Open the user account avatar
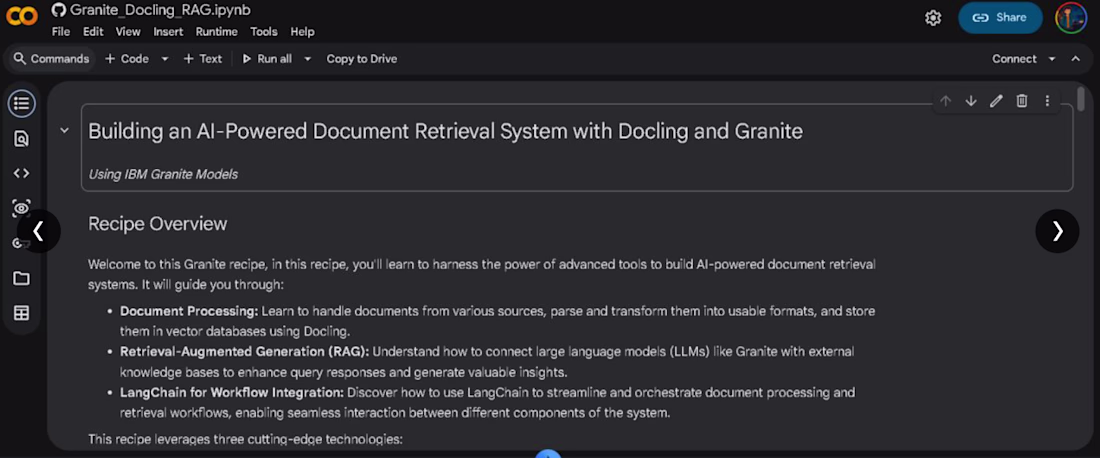This screenshot has width=1100, height=458. pos(1071,18)
